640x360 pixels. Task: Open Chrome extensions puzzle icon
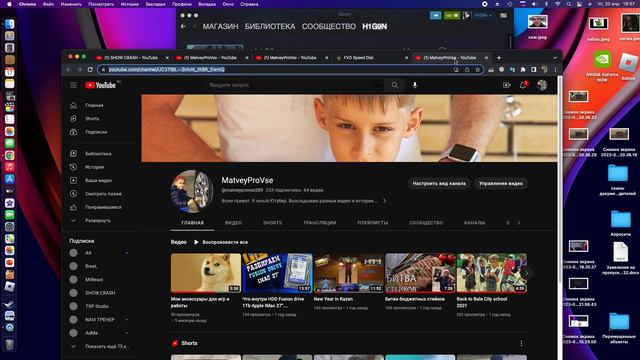[x=523, y=69]
